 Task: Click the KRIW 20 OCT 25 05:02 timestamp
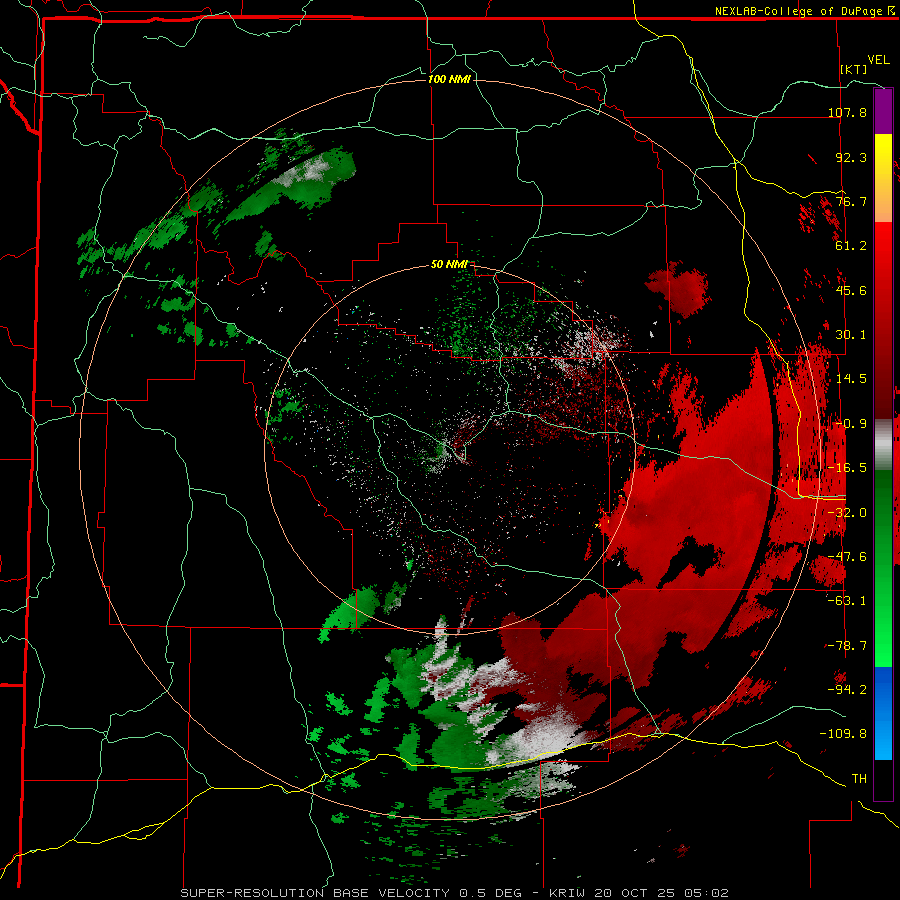(x=639, y=893)
